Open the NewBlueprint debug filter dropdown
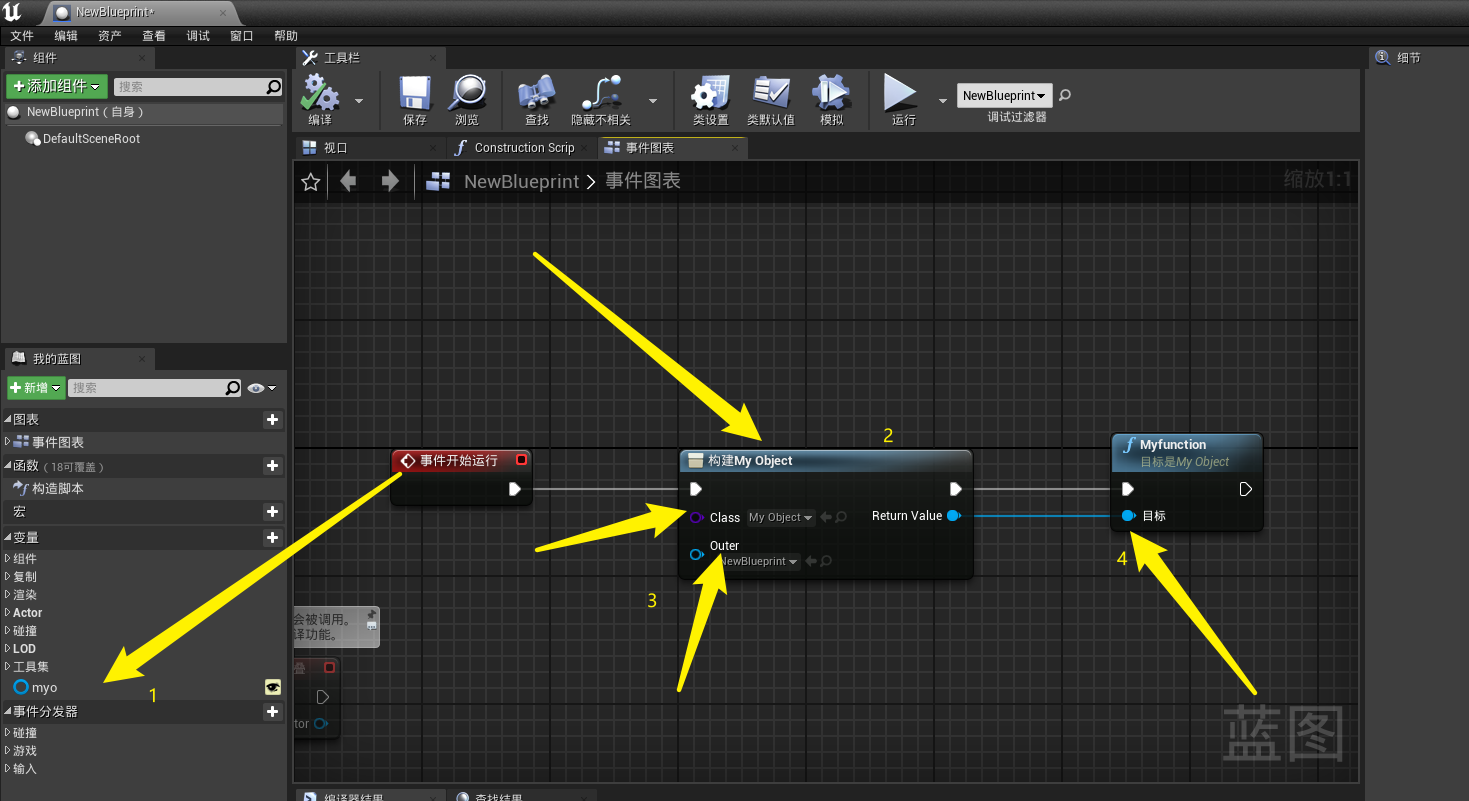 click(x=1004, y=96)
